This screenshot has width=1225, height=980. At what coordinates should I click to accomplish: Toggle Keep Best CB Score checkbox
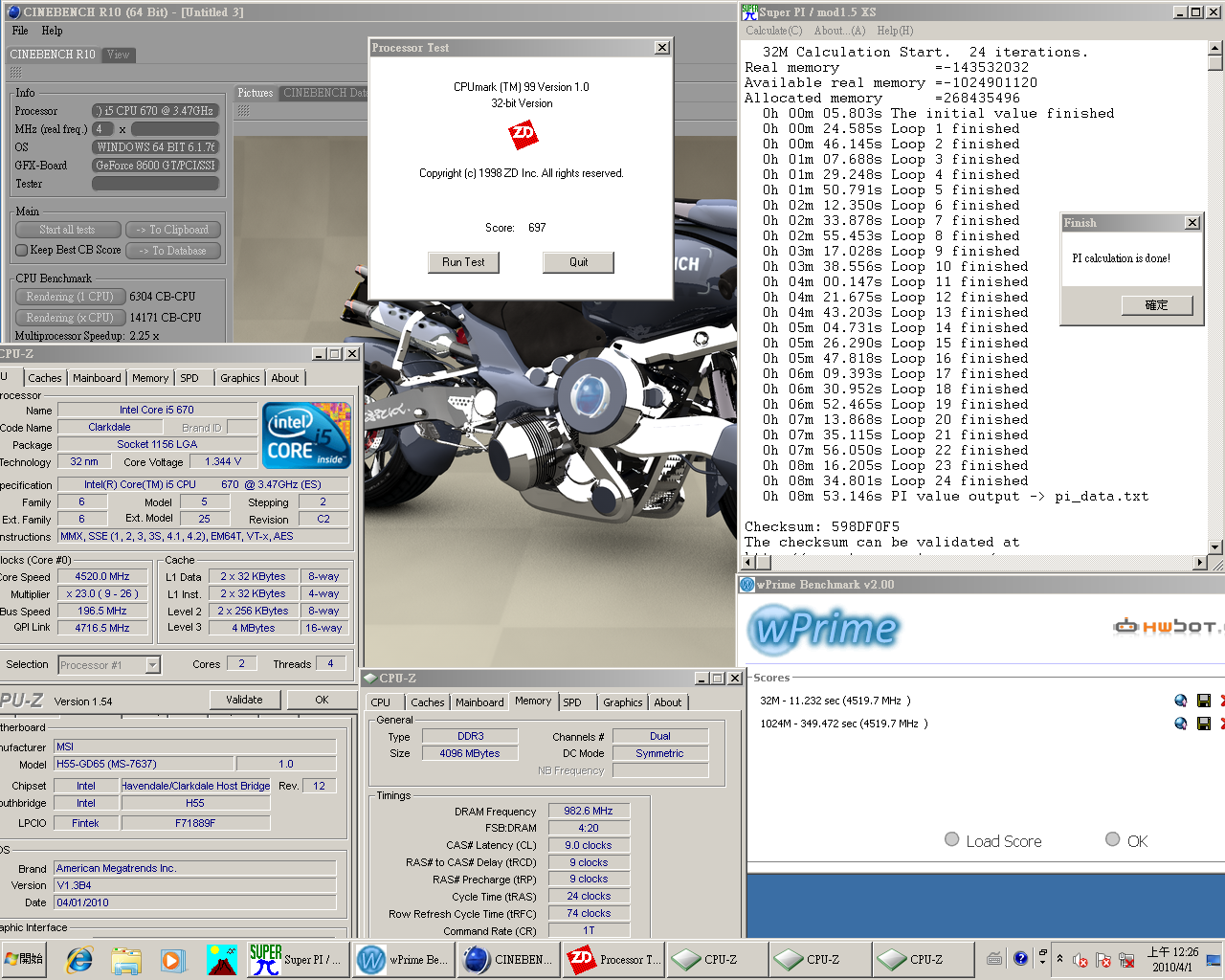click(22, 250)
